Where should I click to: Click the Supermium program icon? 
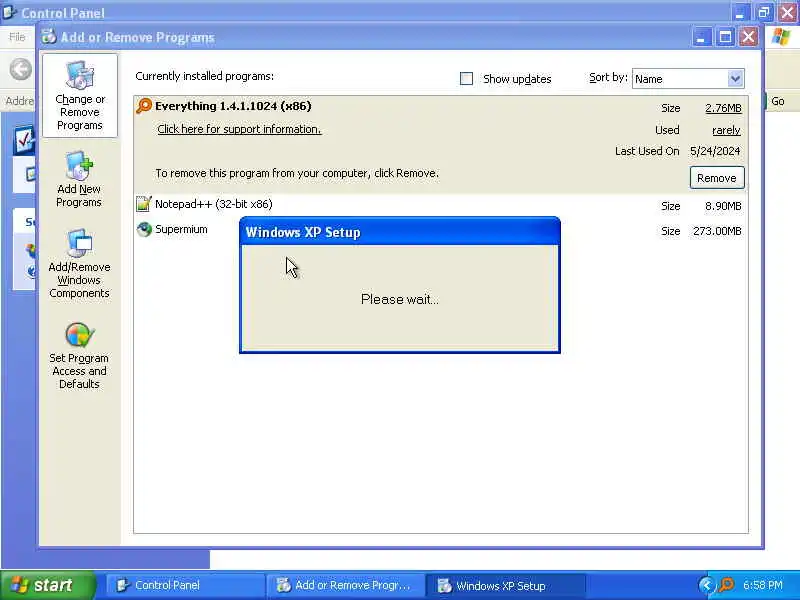click(x=144, y=230)
